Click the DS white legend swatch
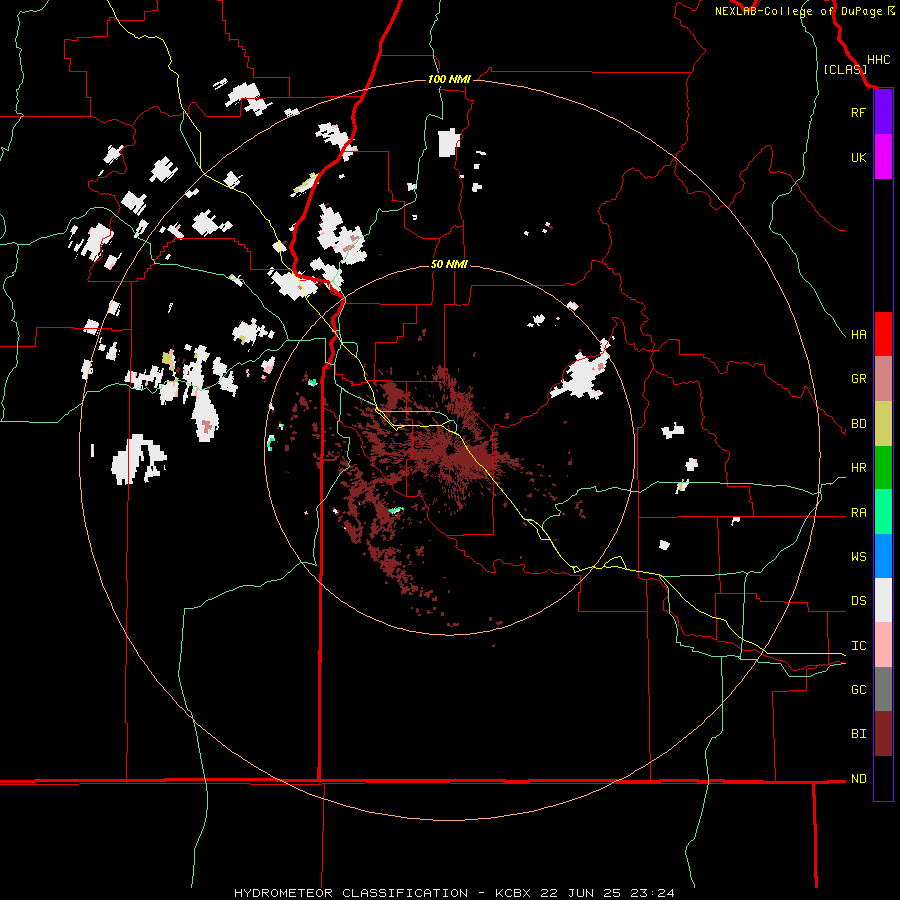 pos(883,600)
